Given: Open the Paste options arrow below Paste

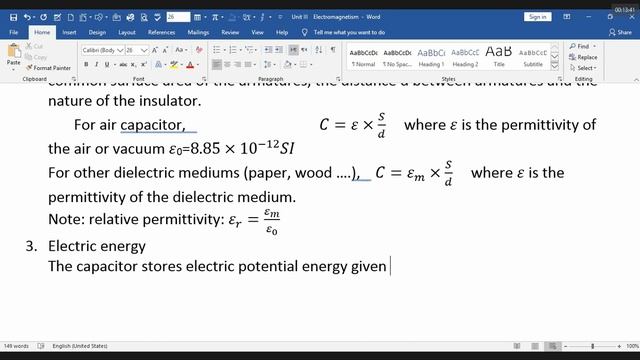Looking at the screenshot, I should 13,69.
